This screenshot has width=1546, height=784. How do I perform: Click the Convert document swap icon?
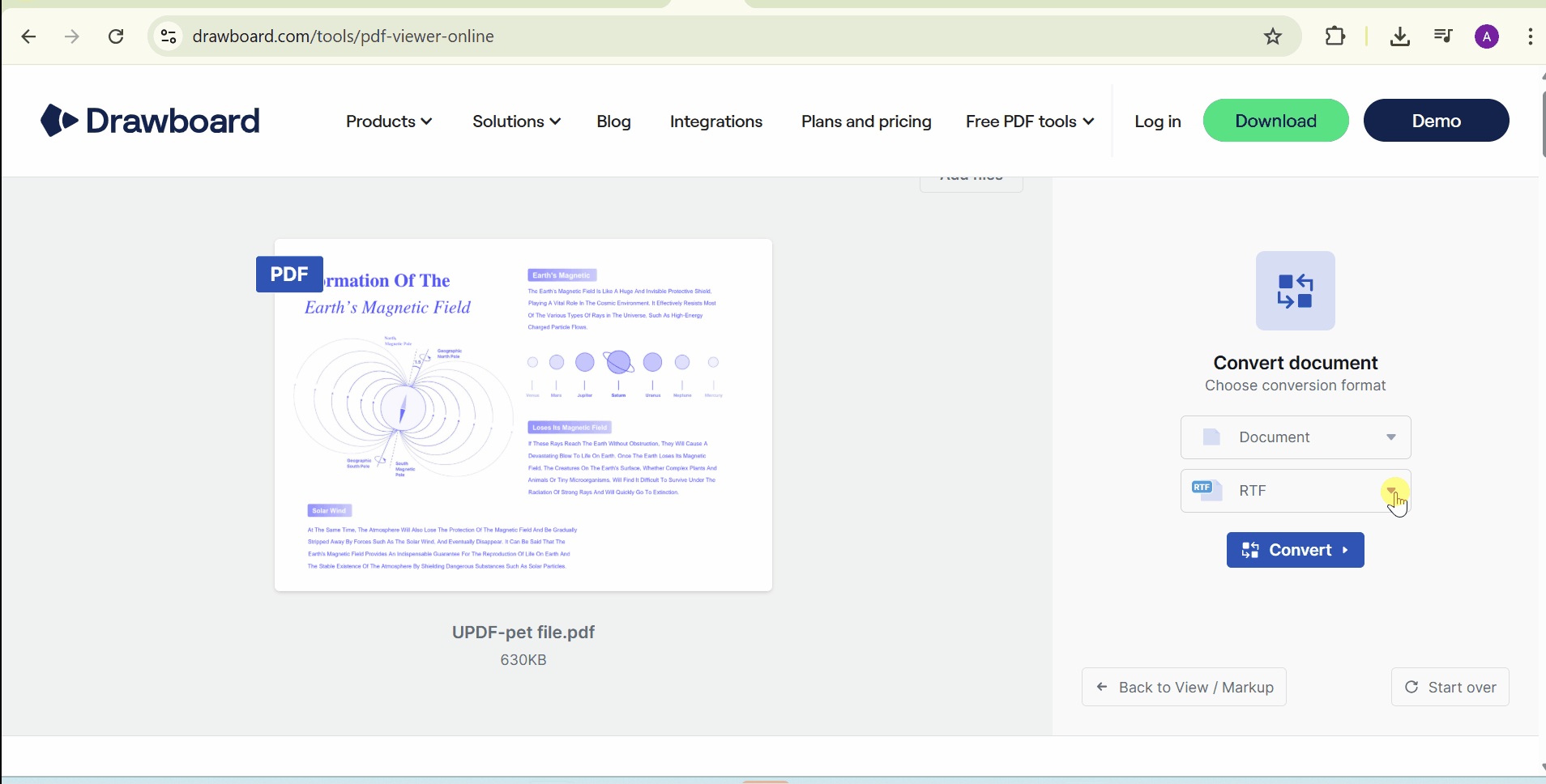click(x=1295, y=291)
